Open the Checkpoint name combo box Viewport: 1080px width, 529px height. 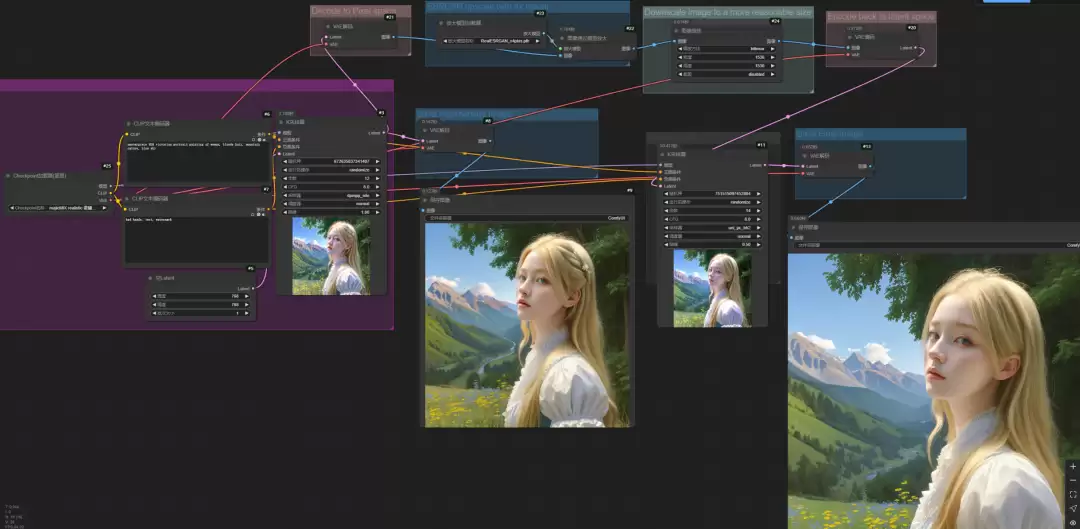pos(59,207)
